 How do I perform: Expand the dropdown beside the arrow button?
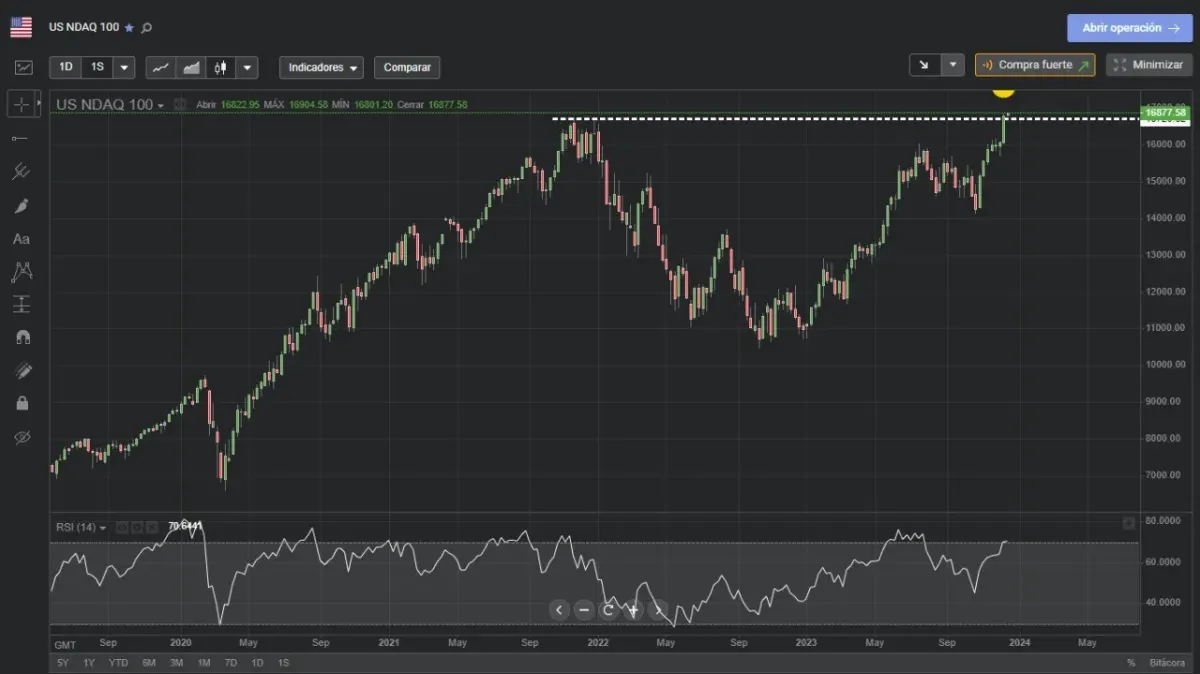(953, 65)
